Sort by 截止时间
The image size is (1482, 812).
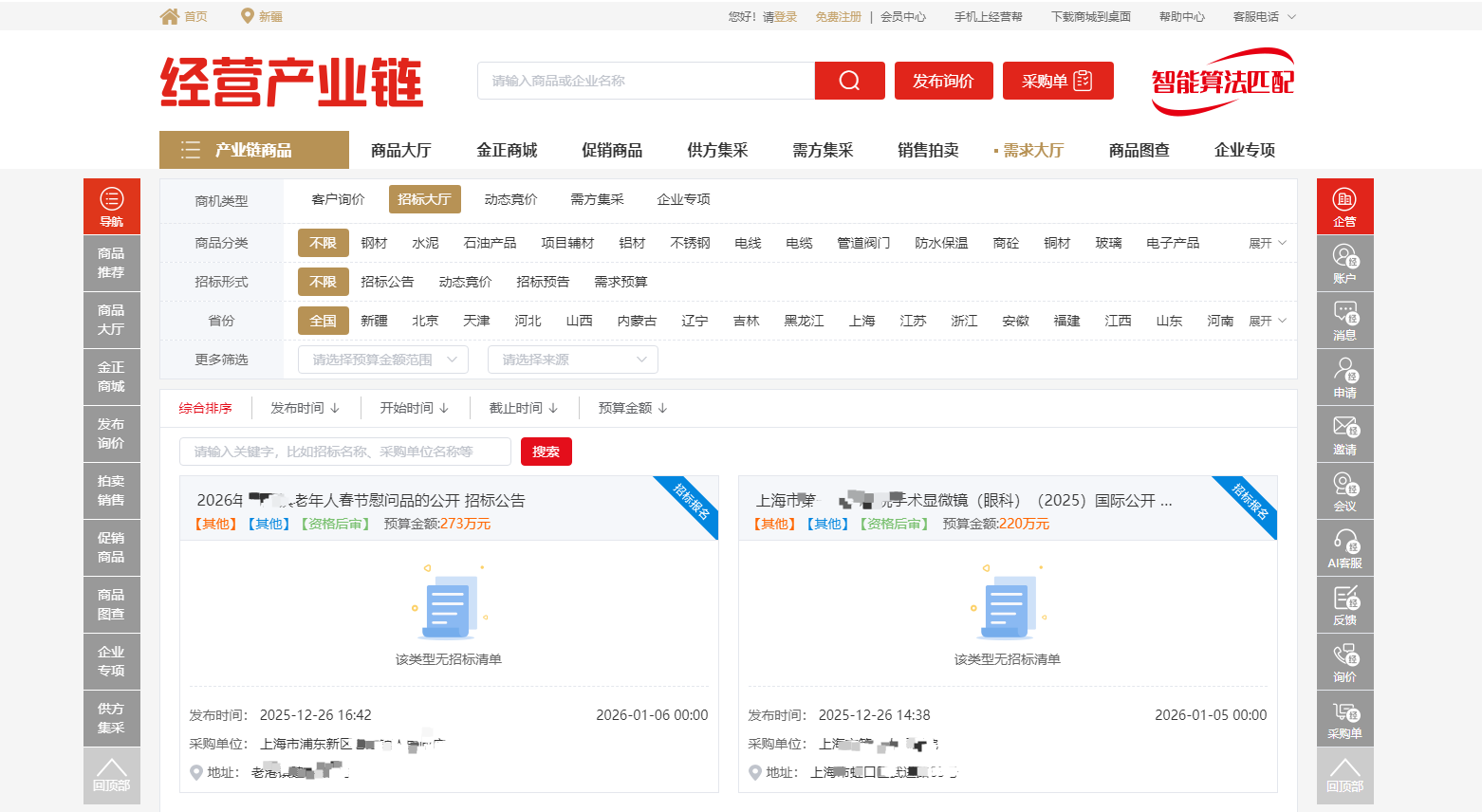tap(524, 408)
